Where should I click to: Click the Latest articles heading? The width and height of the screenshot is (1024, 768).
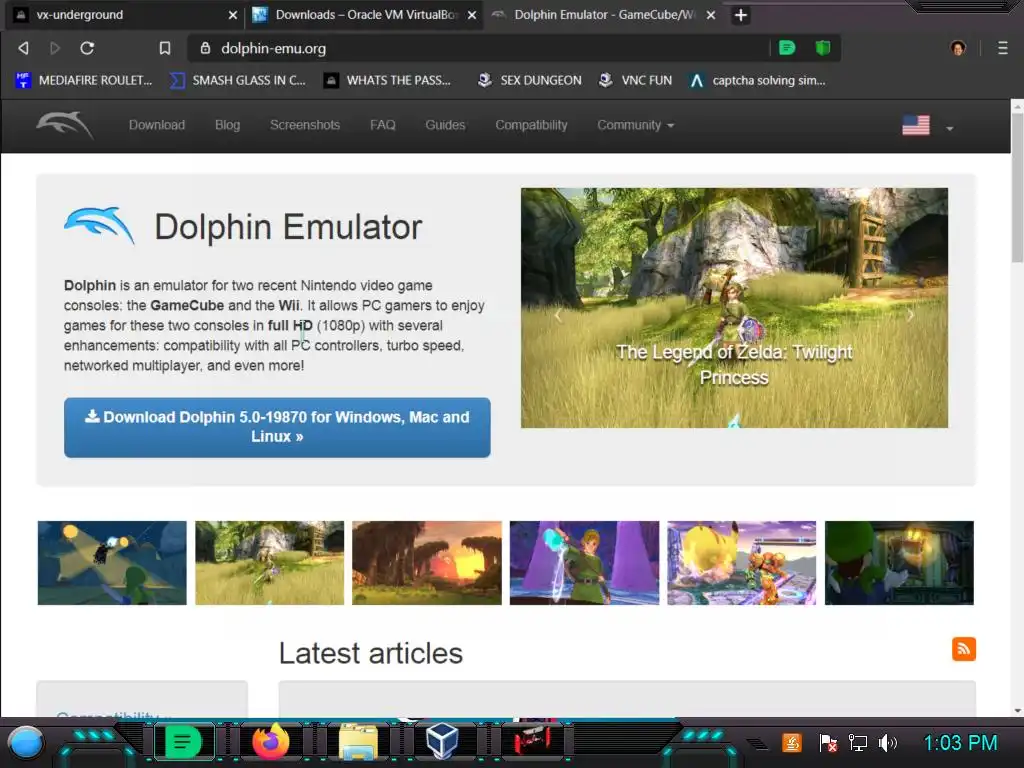371,653
